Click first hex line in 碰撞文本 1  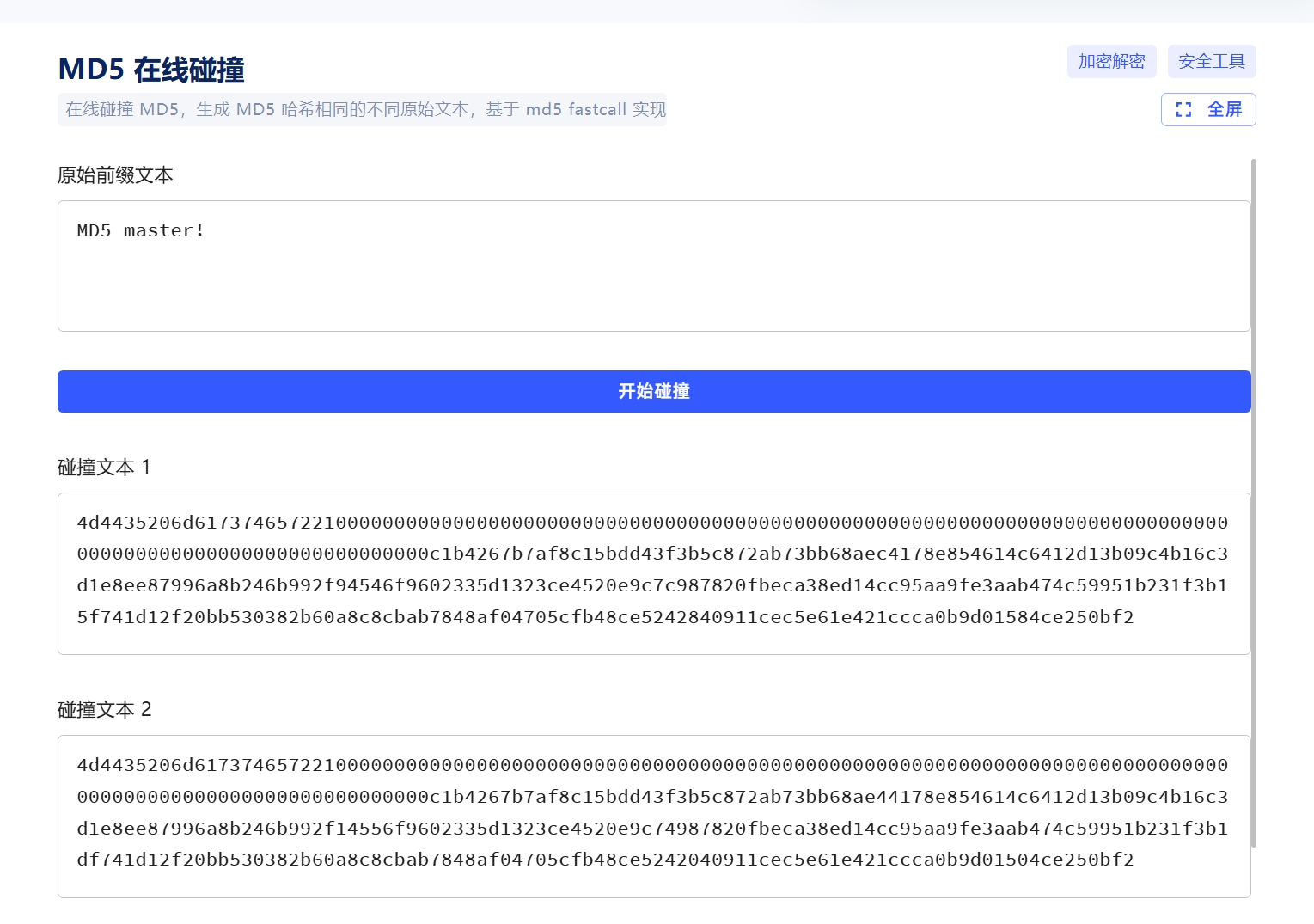click(651, 523)
